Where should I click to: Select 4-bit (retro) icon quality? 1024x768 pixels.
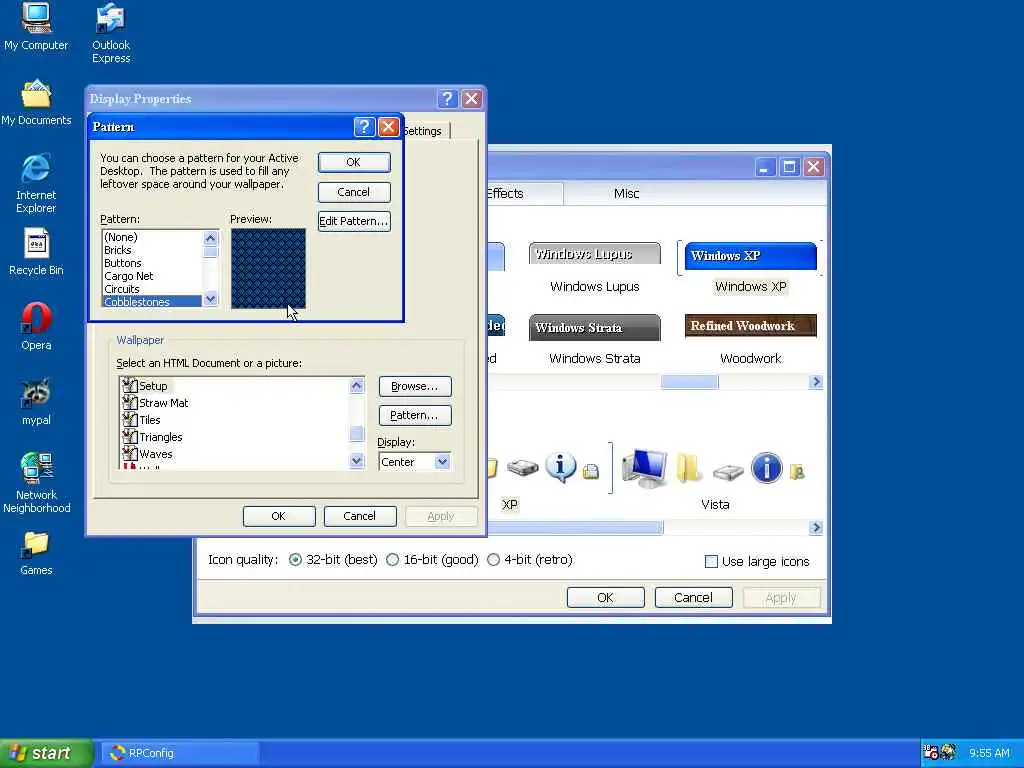coord(494,560)
